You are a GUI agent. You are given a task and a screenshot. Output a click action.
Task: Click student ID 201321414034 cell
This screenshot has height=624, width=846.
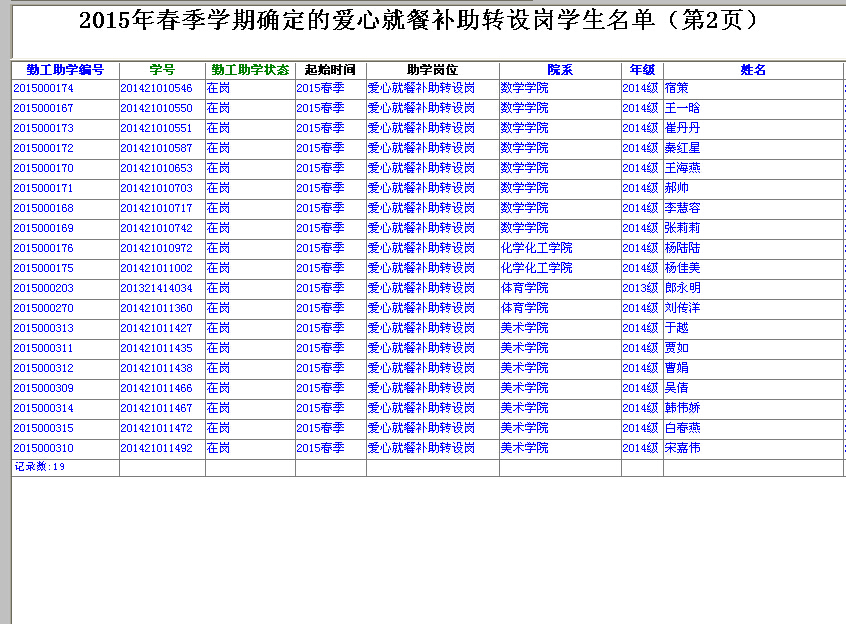(x=156, y=288)
